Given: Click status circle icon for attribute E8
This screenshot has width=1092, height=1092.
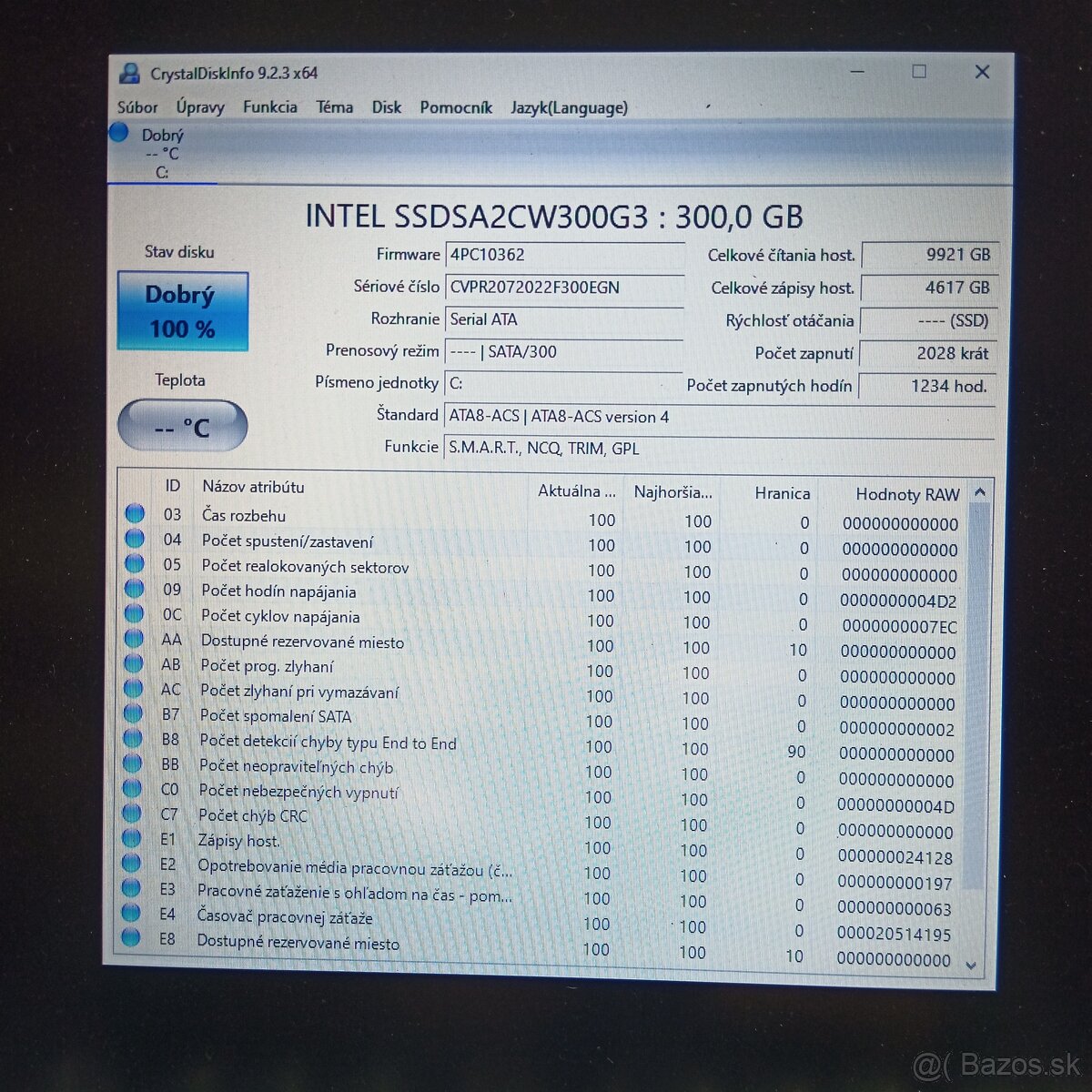Looking at the screenshot, I should tap(131, 937).
